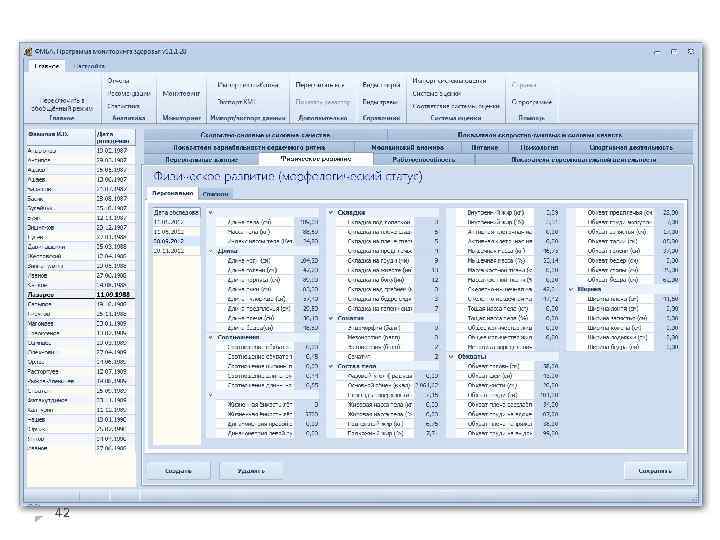Click the Длина предплечья (см) value field

click(x=307, y=308)
